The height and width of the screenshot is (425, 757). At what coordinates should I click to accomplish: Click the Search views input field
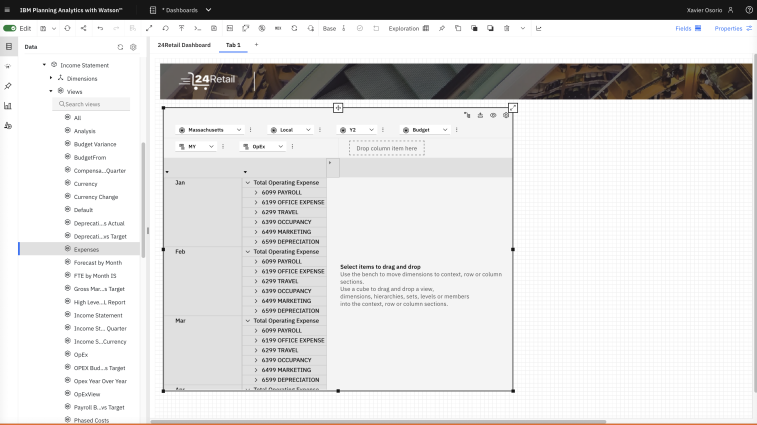pyautogui.click(x=91, y=104)
